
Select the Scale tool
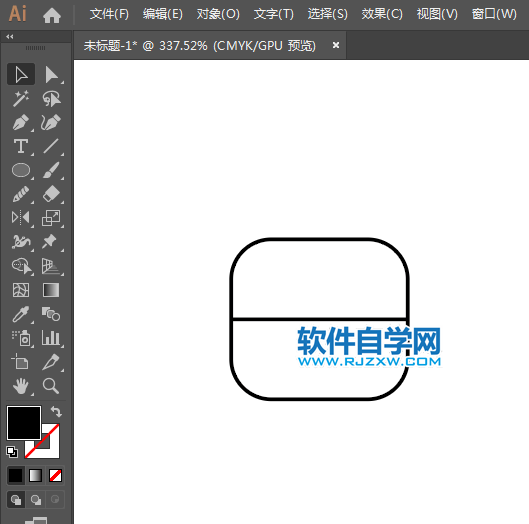(51, 218)
